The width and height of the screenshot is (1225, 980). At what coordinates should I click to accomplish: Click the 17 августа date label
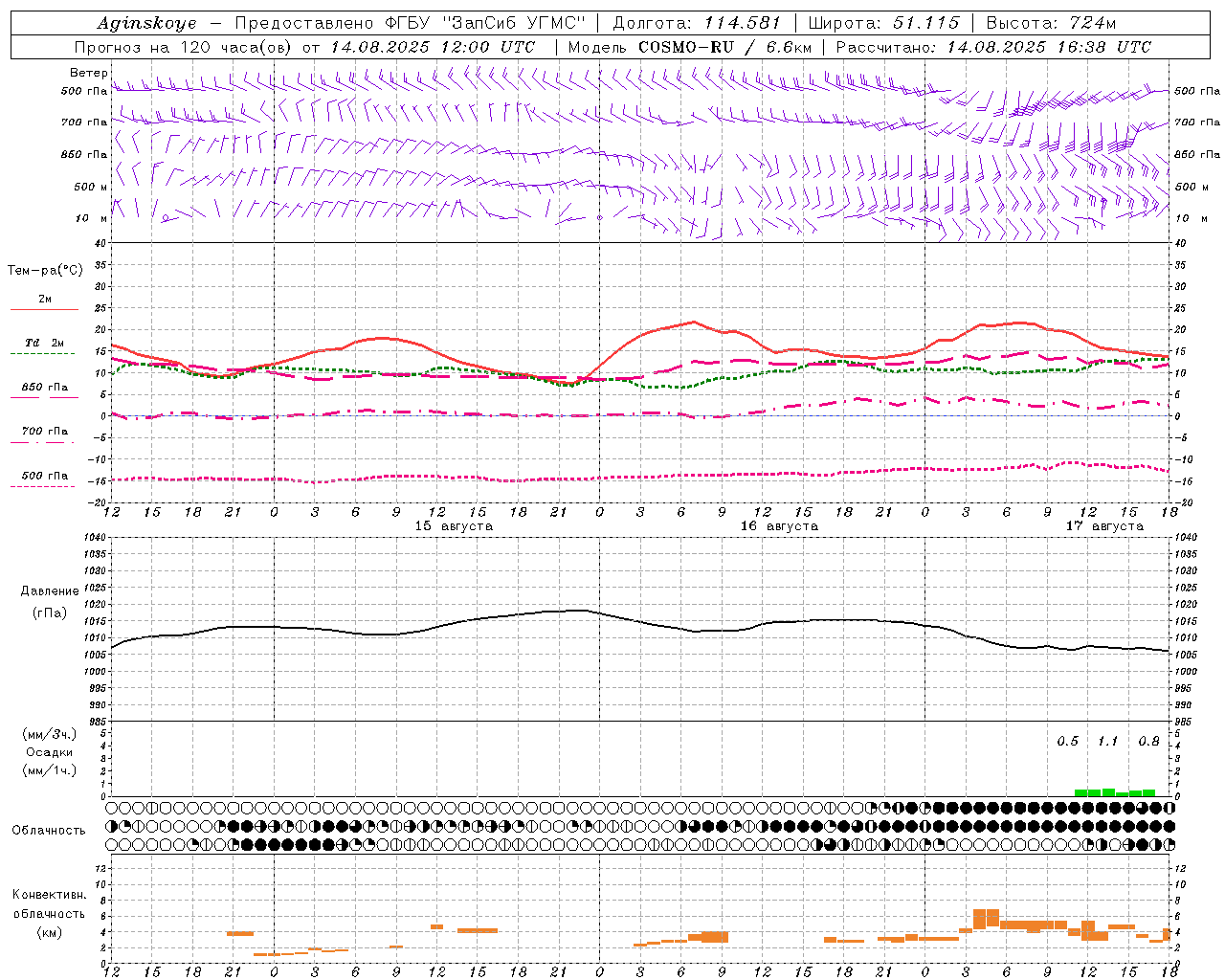coord(1104,526)
